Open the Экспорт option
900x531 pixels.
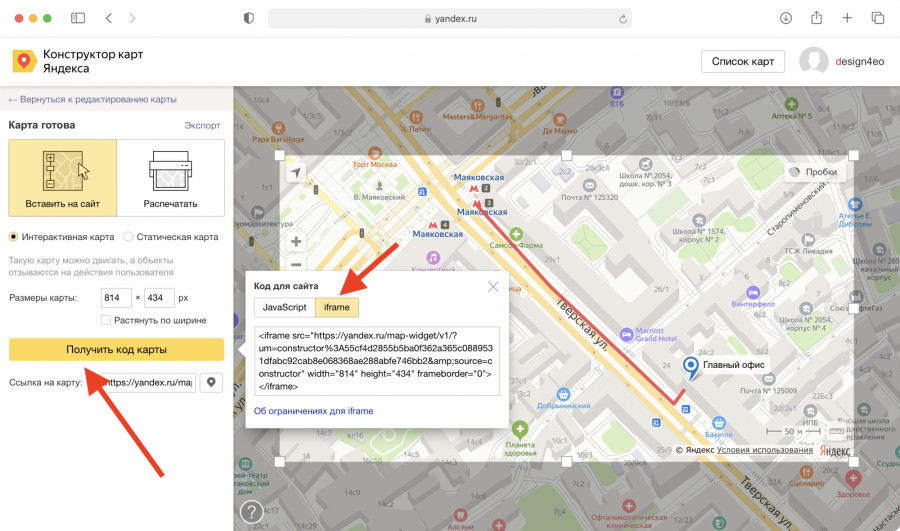coord(202,126)
